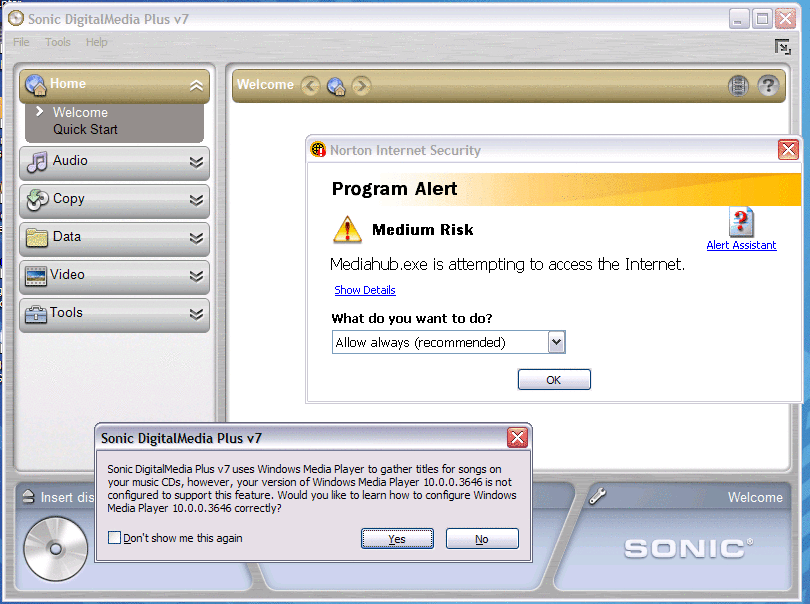
Task: Open the File menu
Action: [21, 42]
